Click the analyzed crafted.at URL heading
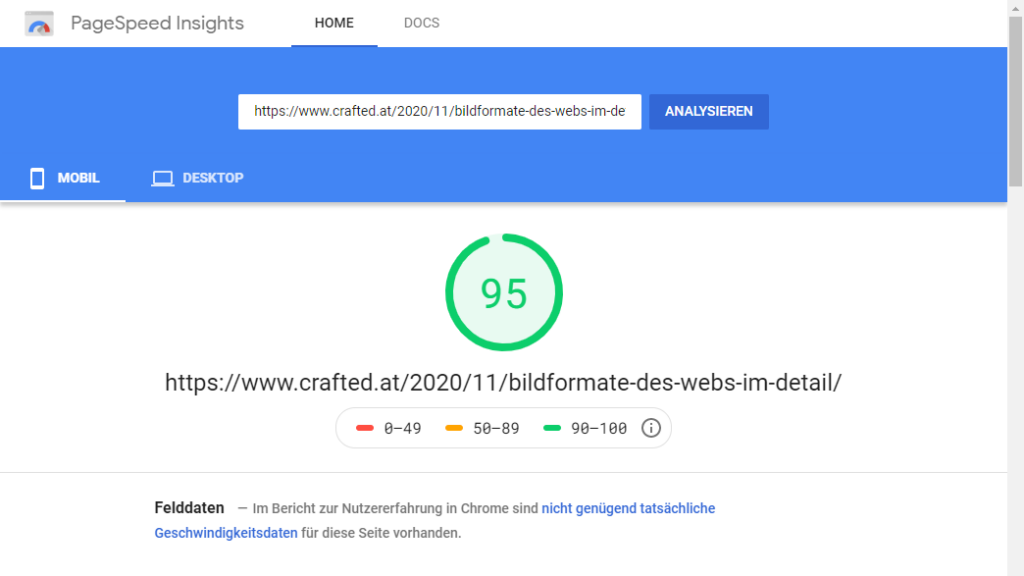The image size is (1024, 576). [503, 383]
